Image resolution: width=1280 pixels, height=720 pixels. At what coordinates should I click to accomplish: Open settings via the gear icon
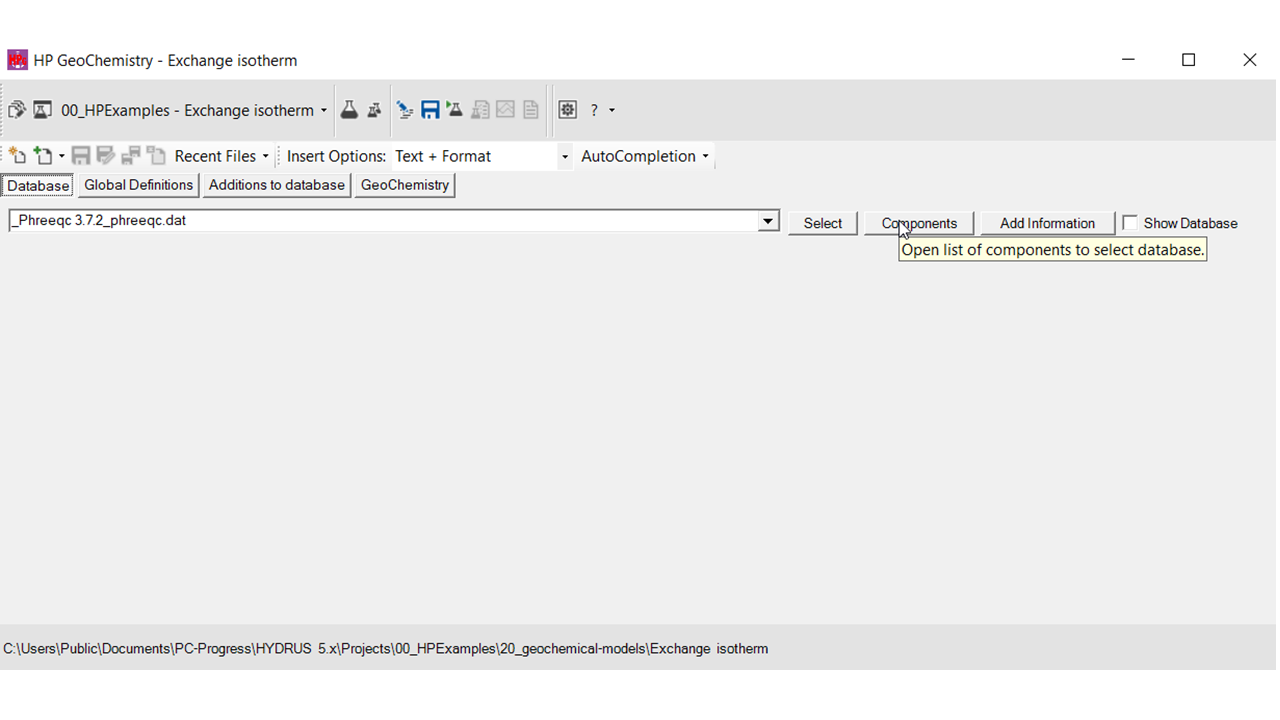tap(567, 110)
